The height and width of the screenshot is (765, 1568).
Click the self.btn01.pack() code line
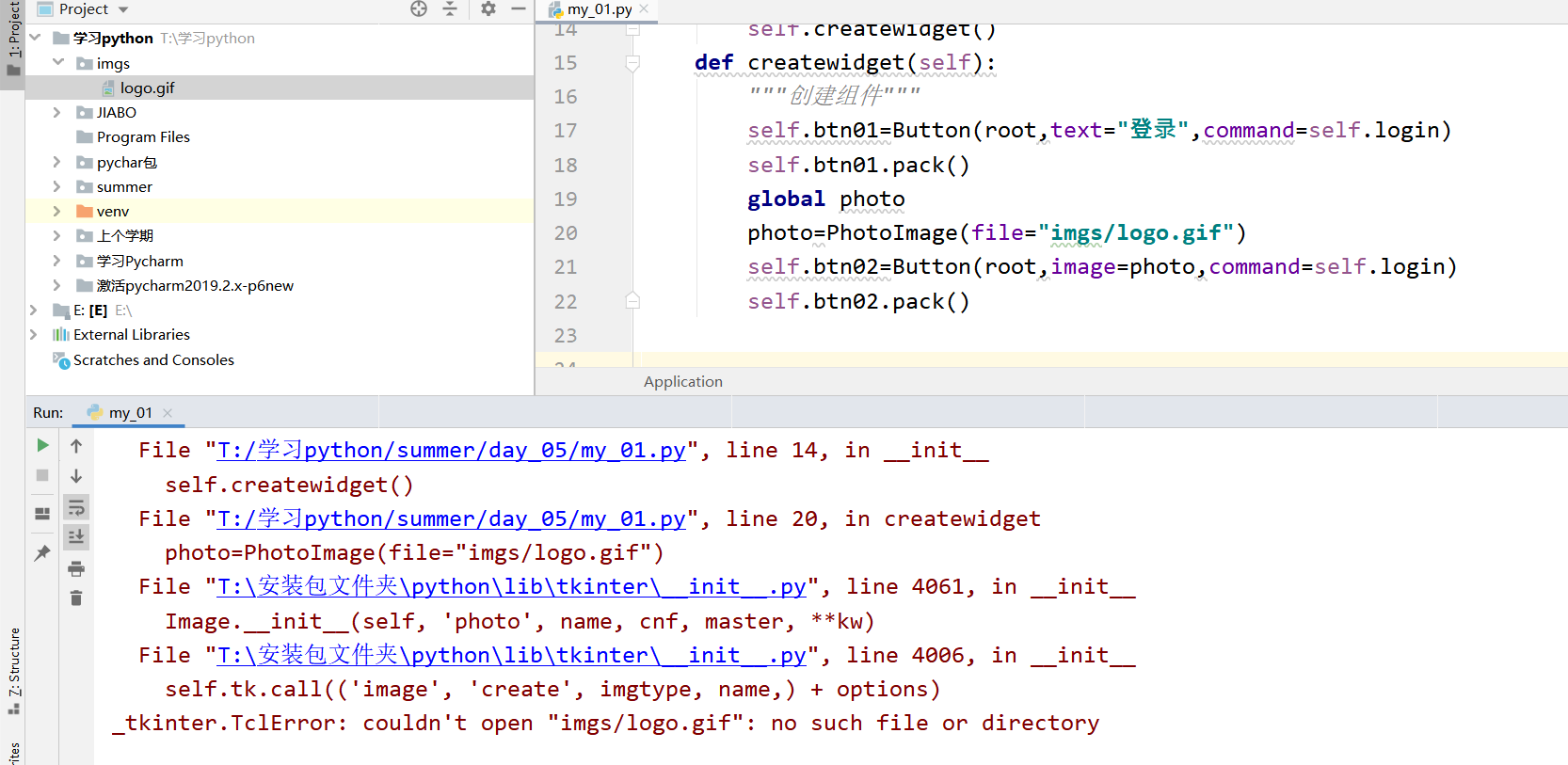(858, 165)
